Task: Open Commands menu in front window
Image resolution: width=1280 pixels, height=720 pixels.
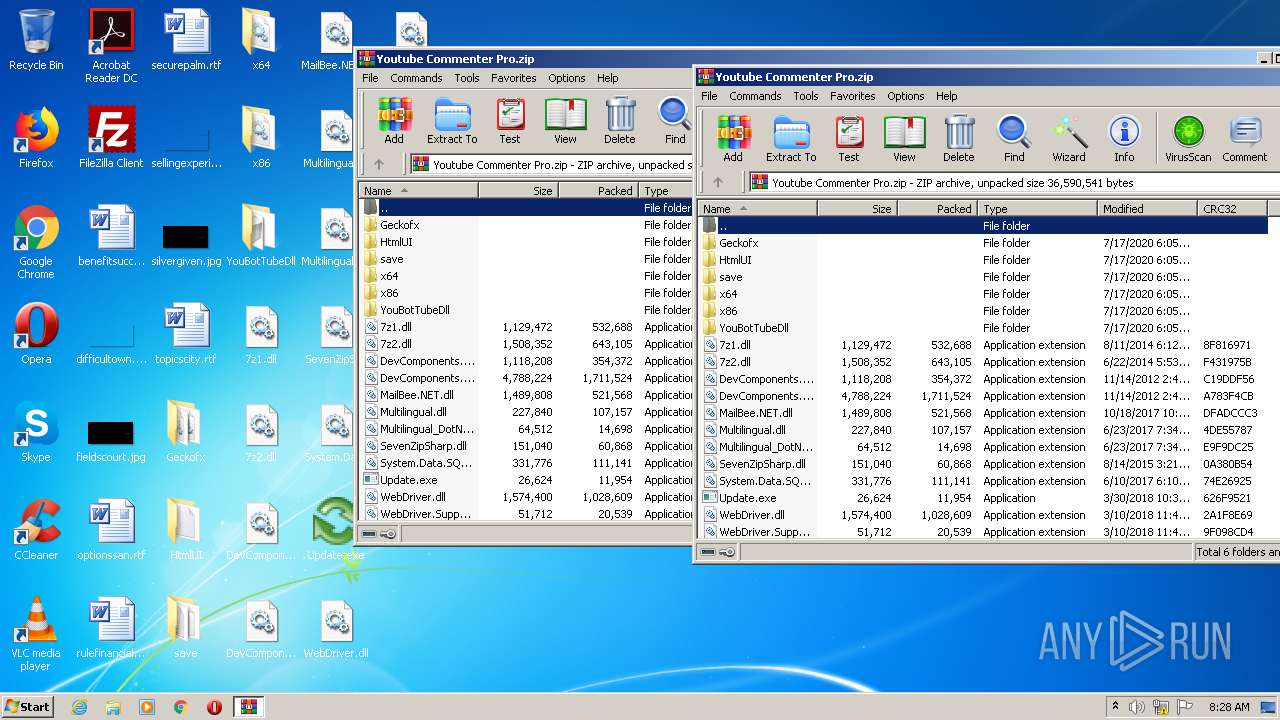Action: coord(755,96)
